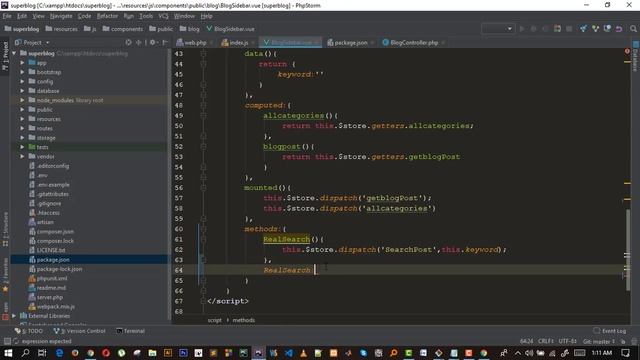Click the collapse-all icon in Project panel
The image size is (640, 360).
pos(139,42)
